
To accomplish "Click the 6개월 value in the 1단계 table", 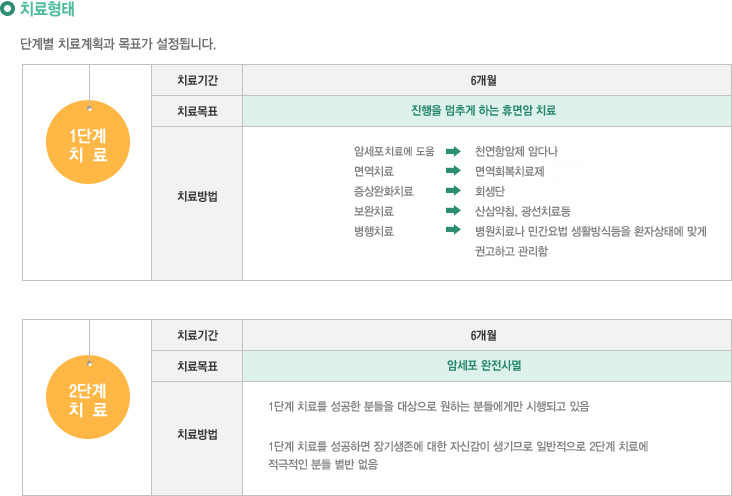I will [484, 81].
